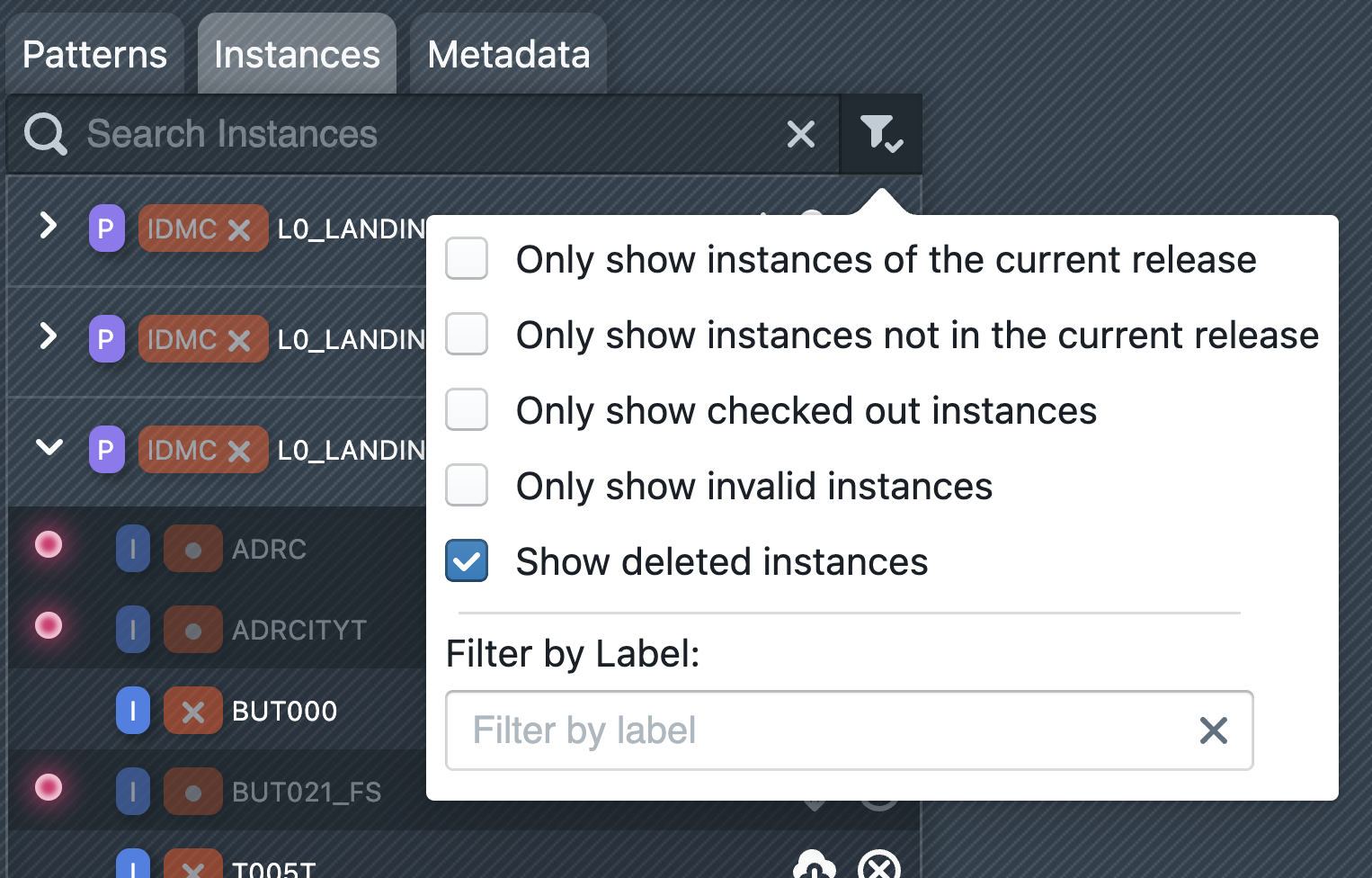Check Only show checked out instances

tap(467, 410)
